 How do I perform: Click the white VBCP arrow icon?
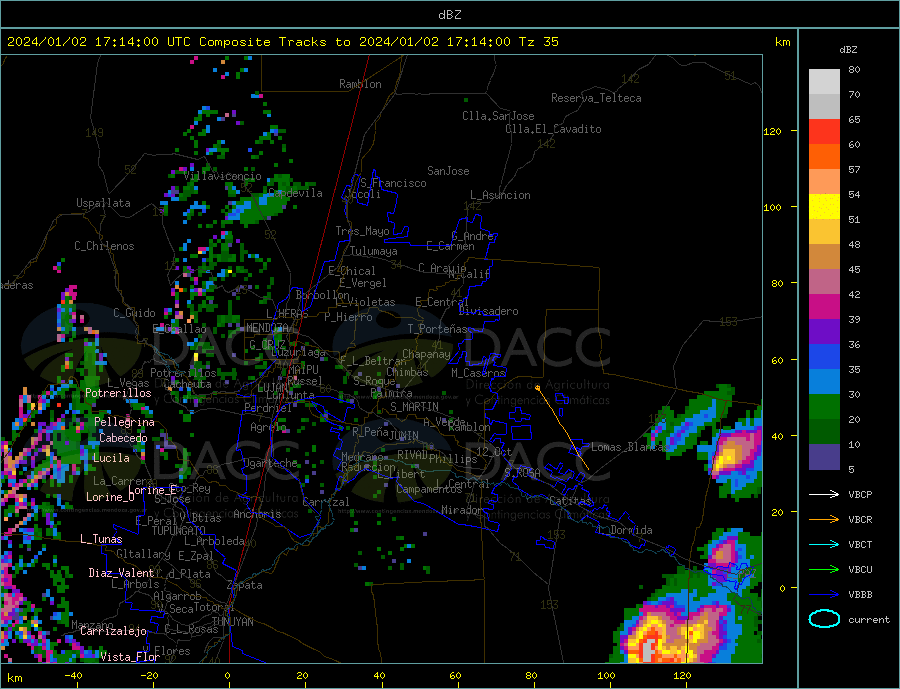tap(824, 494)
